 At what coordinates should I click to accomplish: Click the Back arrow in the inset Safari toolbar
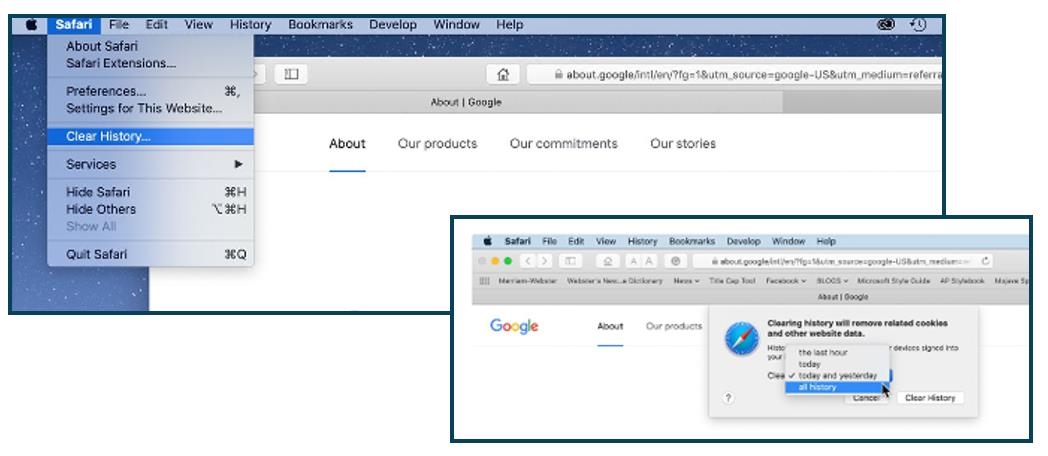point(528,261)
